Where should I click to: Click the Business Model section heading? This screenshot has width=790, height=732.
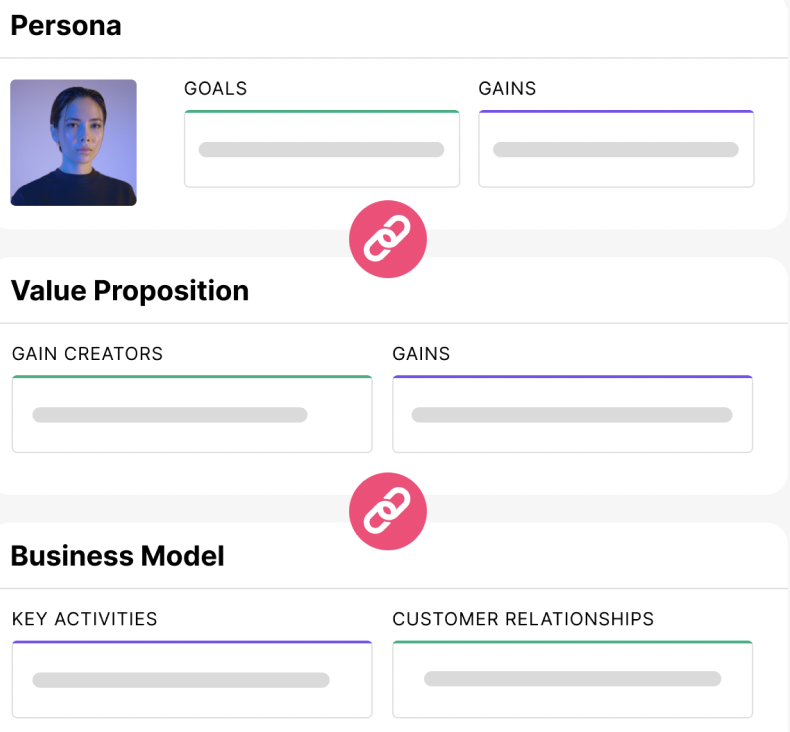[x=117, y=556]
